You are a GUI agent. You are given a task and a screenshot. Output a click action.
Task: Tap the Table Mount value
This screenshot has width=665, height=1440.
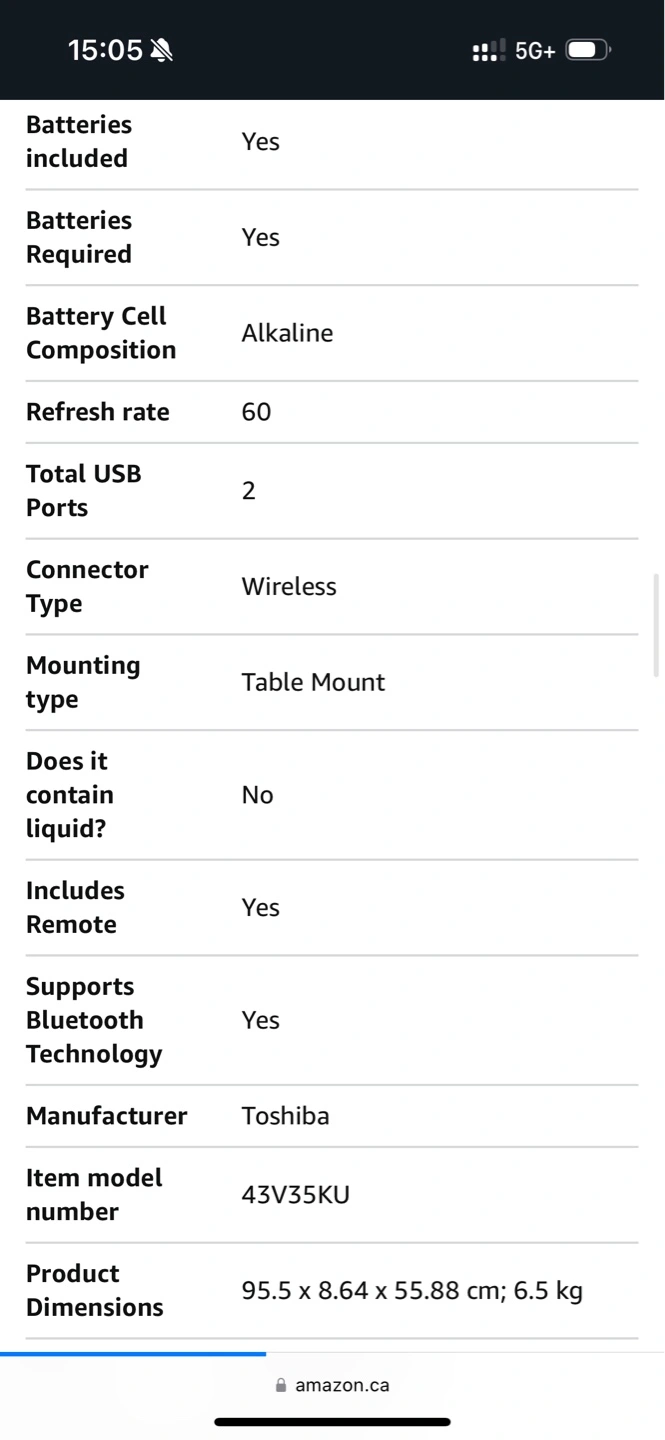313,683
